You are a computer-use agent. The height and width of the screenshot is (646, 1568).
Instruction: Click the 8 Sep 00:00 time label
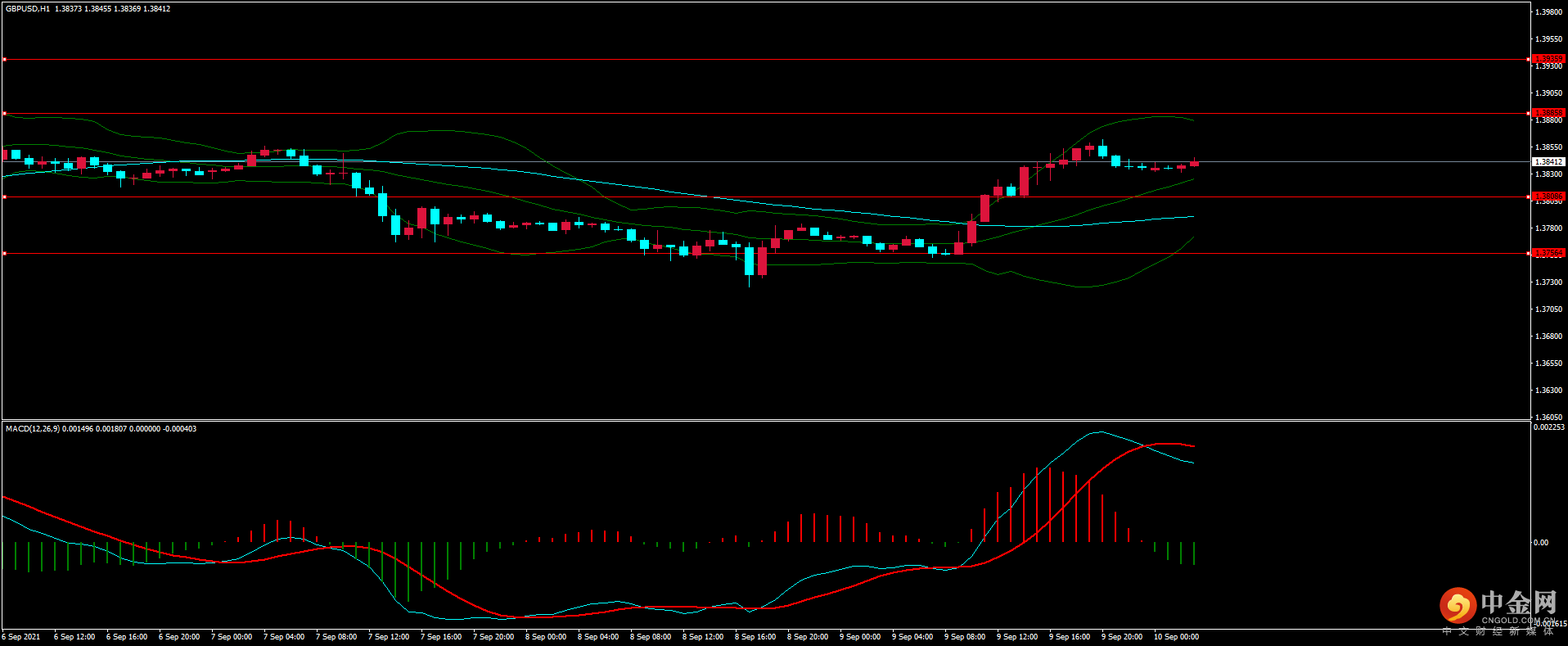pyautogui.click(x=546, y=637)
